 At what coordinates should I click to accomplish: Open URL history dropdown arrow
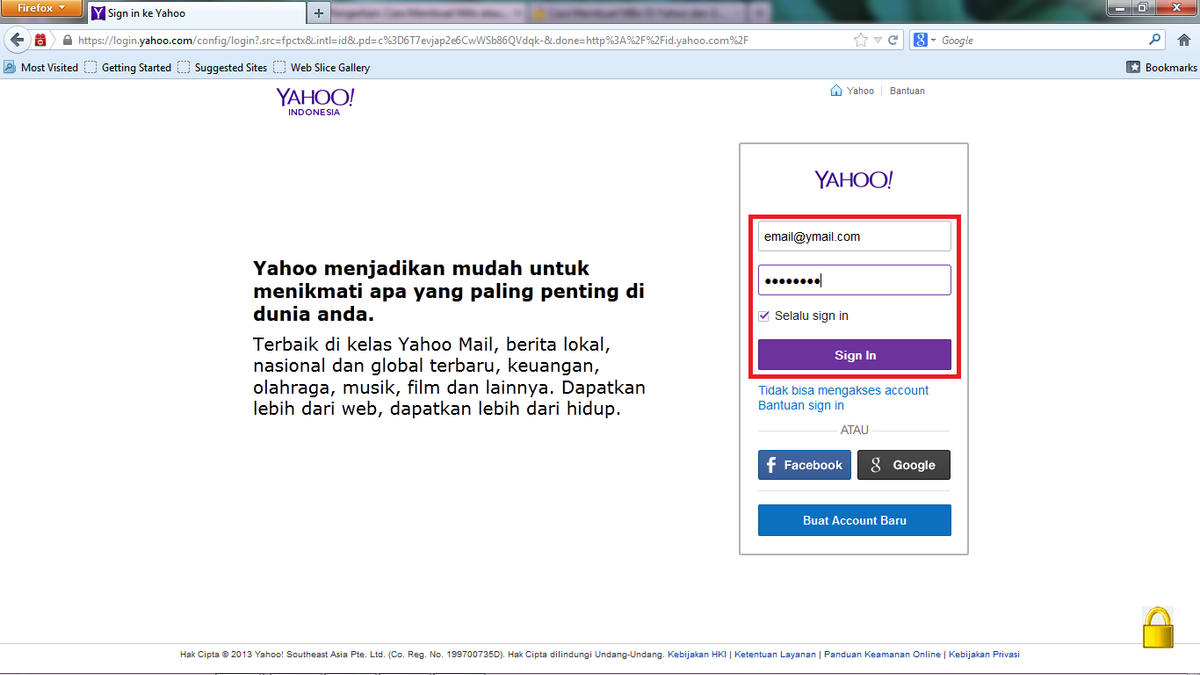pos(878,41)
